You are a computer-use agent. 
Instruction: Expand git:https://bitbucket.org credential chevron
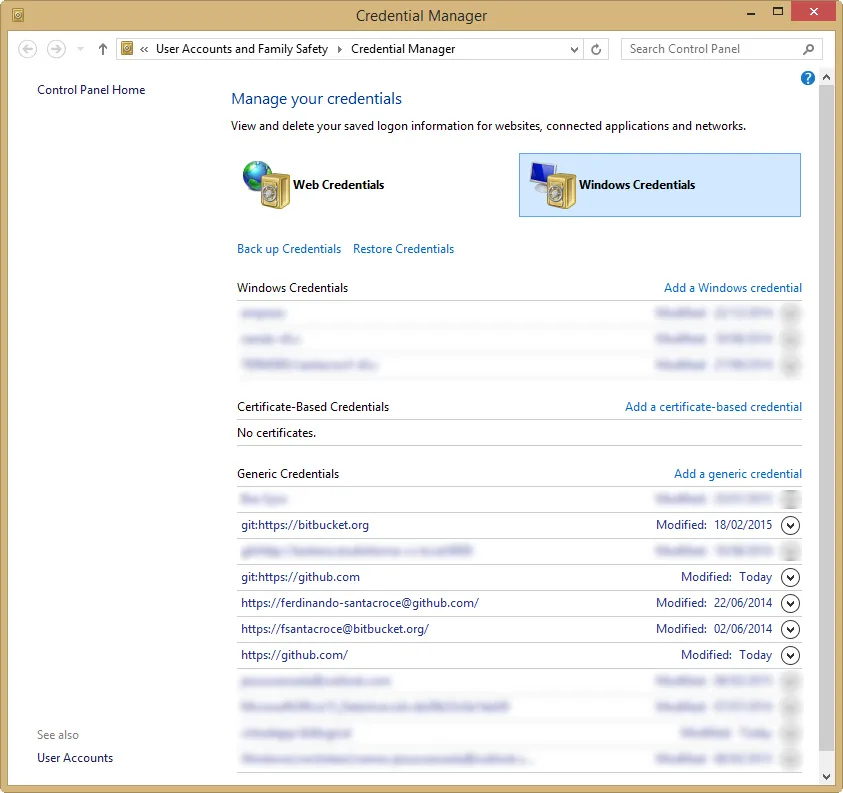[790, 525]
